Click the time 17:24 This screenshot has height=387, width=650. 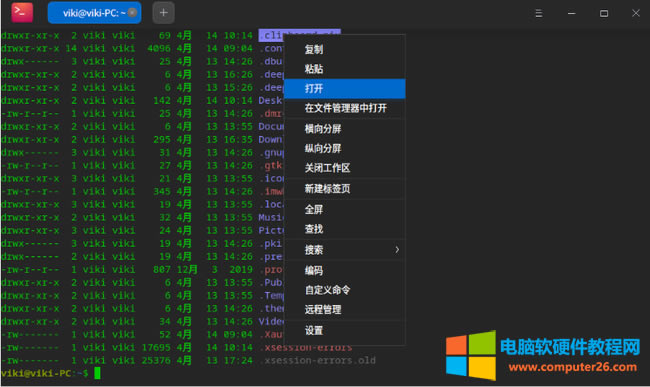coord(238,360)
